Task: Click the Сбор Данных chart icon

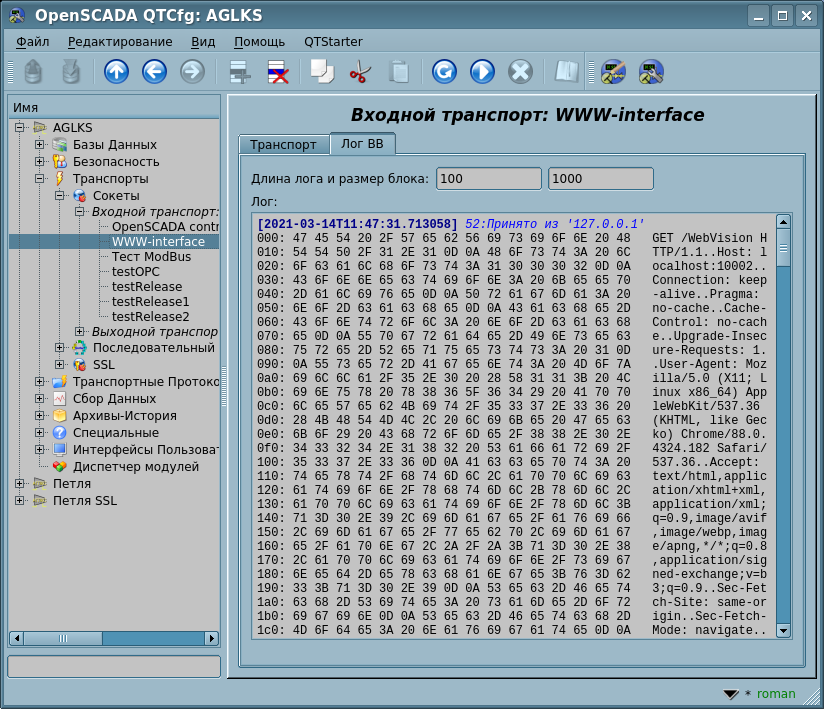Action: coord(60,398)
